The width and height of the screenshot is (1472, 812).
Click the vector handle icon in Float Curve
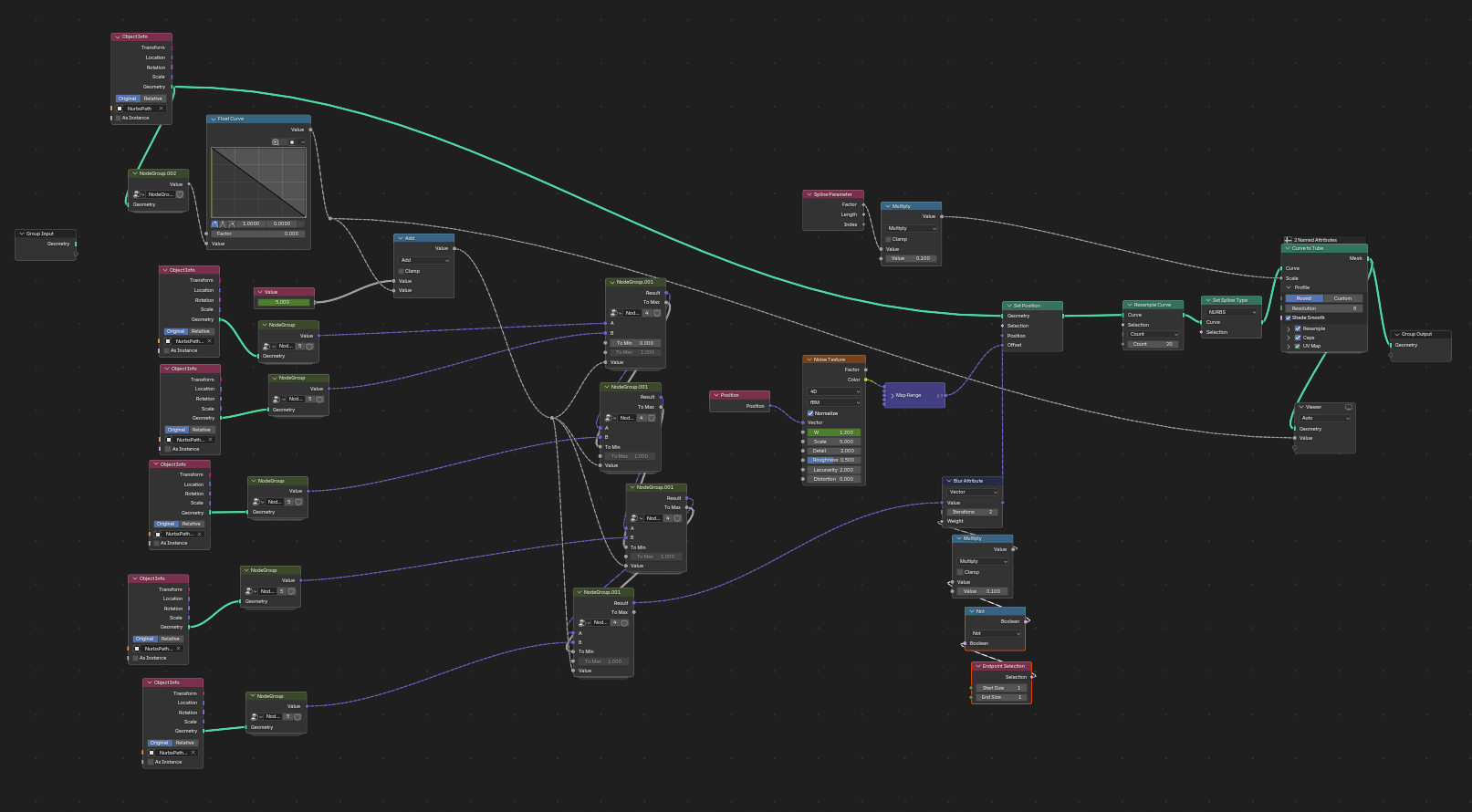point(224,224)
